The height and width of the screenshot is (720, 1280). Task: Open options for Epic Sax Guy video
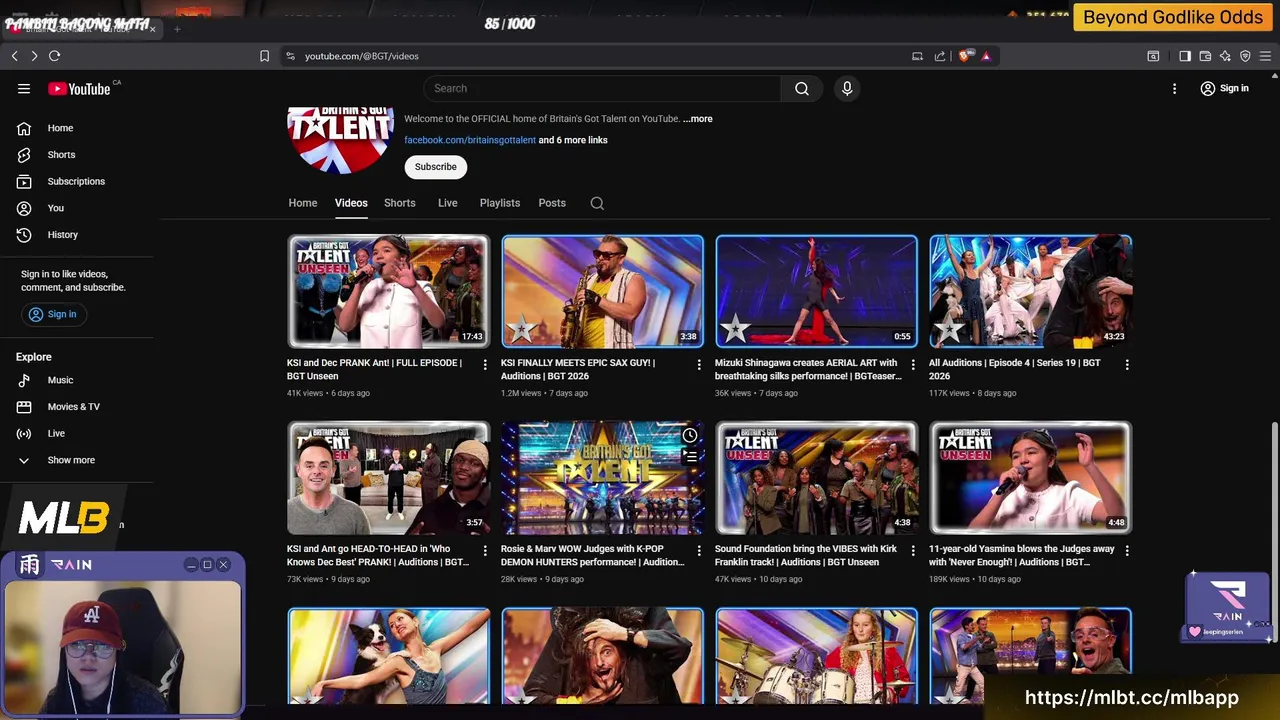tap(699, 365)
